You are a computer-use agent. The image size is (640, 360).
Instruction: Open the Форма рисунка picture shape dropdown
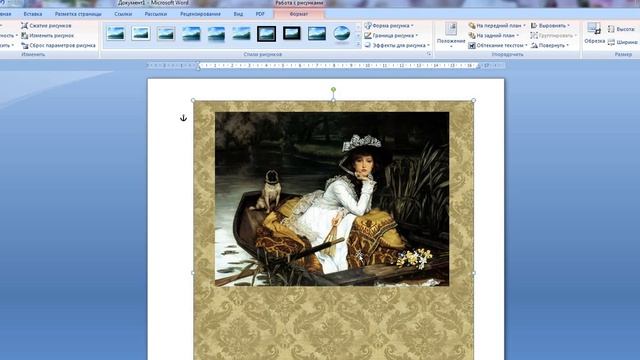[x=389, y=26]
